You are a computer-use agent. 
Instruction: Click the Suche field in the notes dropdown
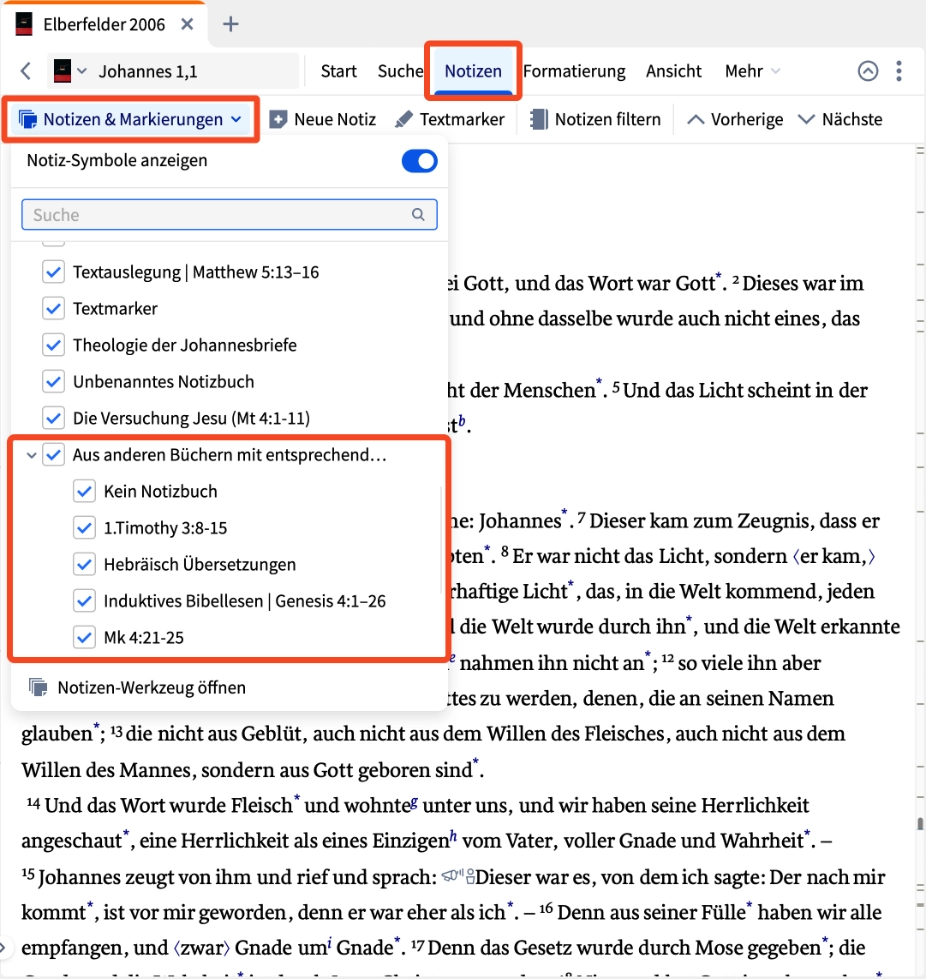tap(229, 215)
